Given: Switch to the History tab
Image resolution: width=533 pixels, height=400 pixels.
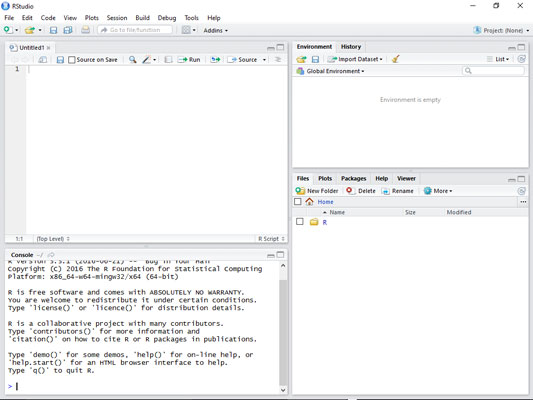Looking at the screenshot, I should [x=351, y=47].
